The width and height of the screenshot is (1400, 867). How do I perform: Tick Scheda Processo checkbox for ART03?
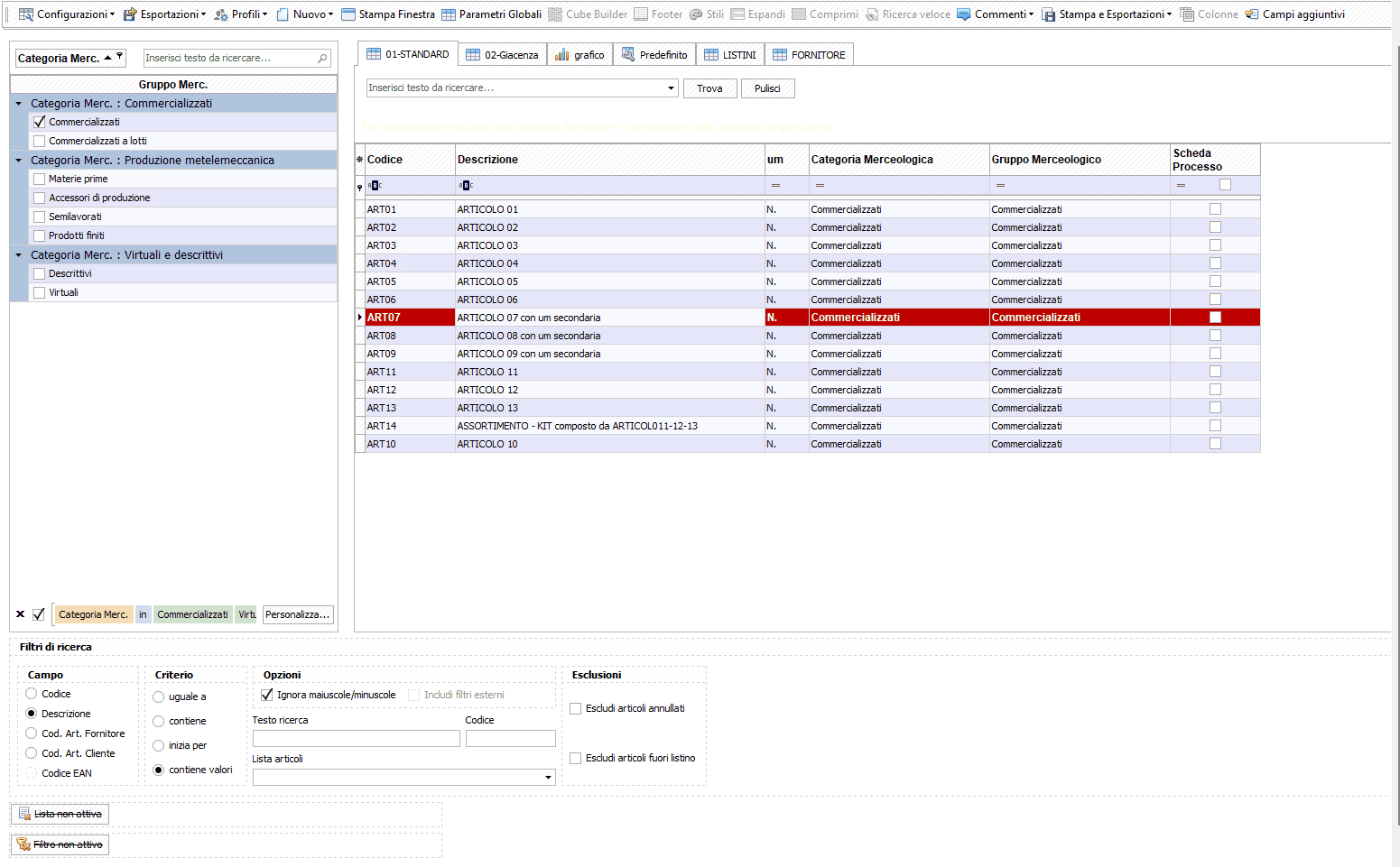click(x=1215, y=245)
